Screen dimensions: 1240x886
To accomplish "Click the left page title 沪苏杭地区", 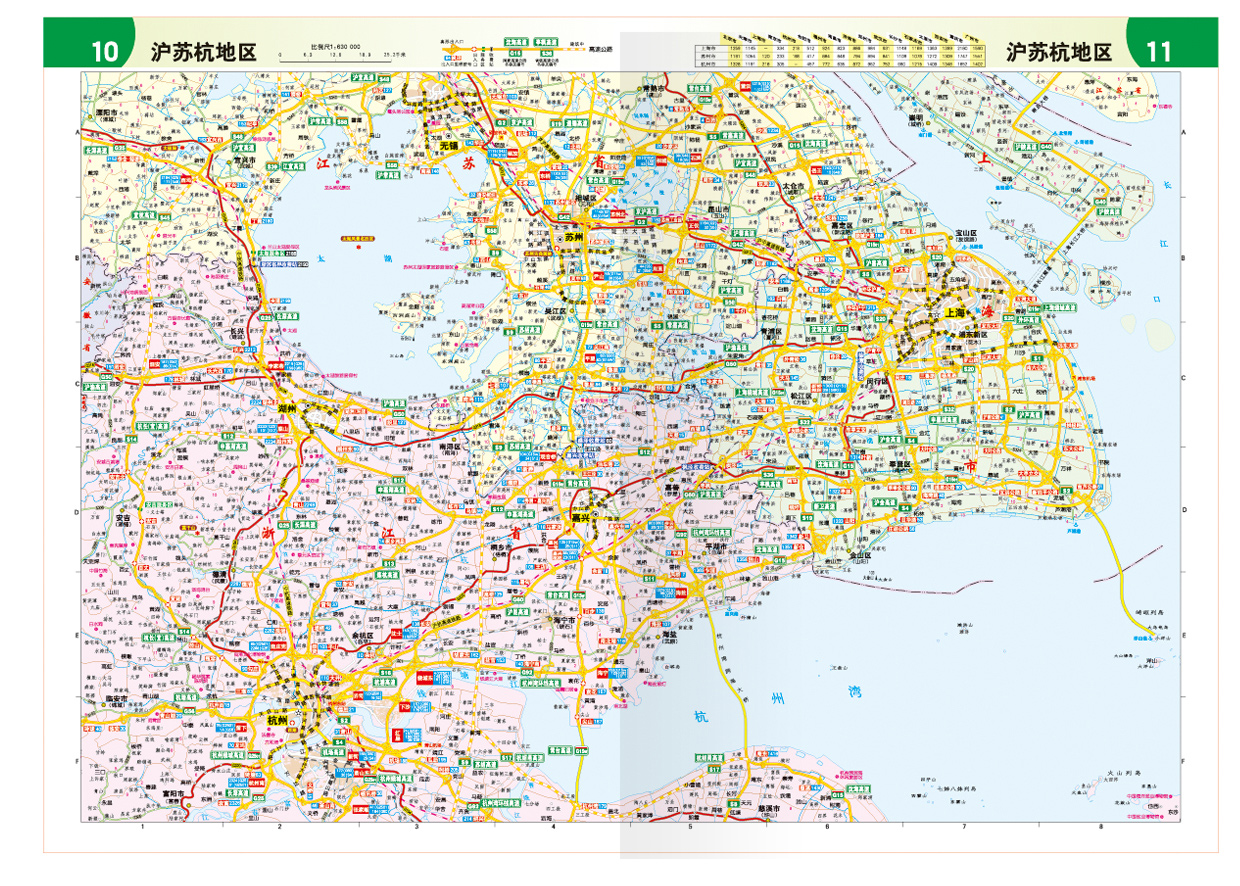I will pyautogui.click(x=203, y=52).
